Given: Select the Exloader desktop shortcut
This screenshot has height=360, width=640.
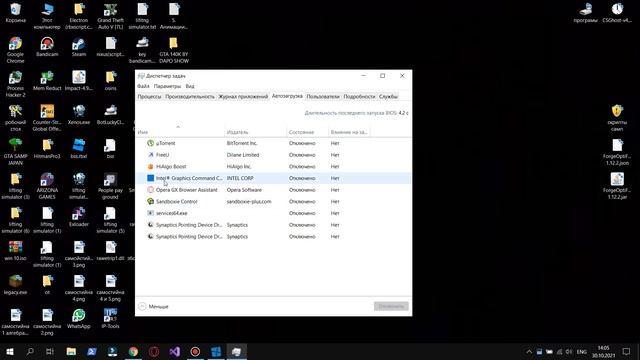Looking at the screenshot, I should [79, 217].
